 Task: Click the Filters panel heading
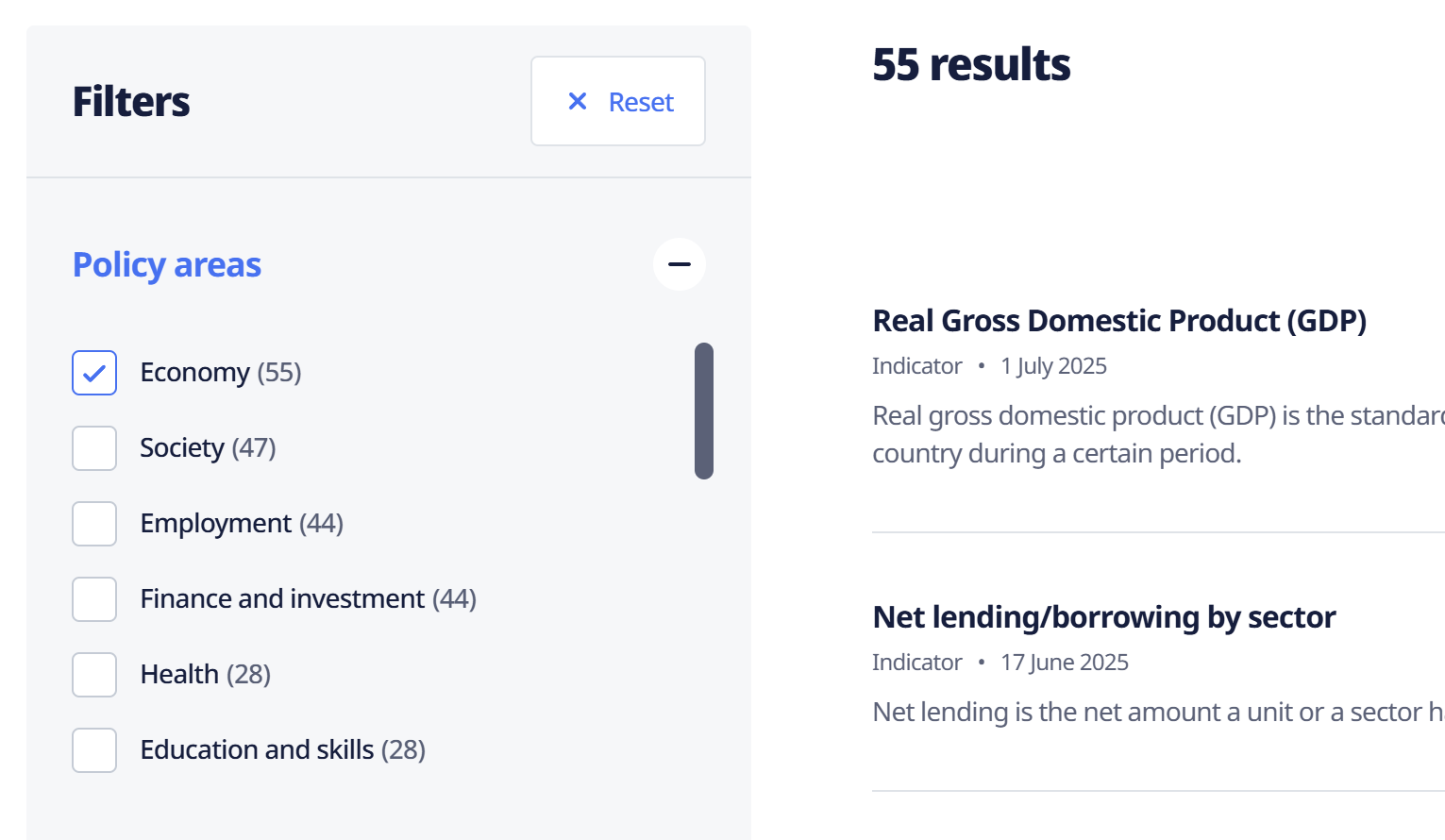pyautogui.click(x=131, y=102)
